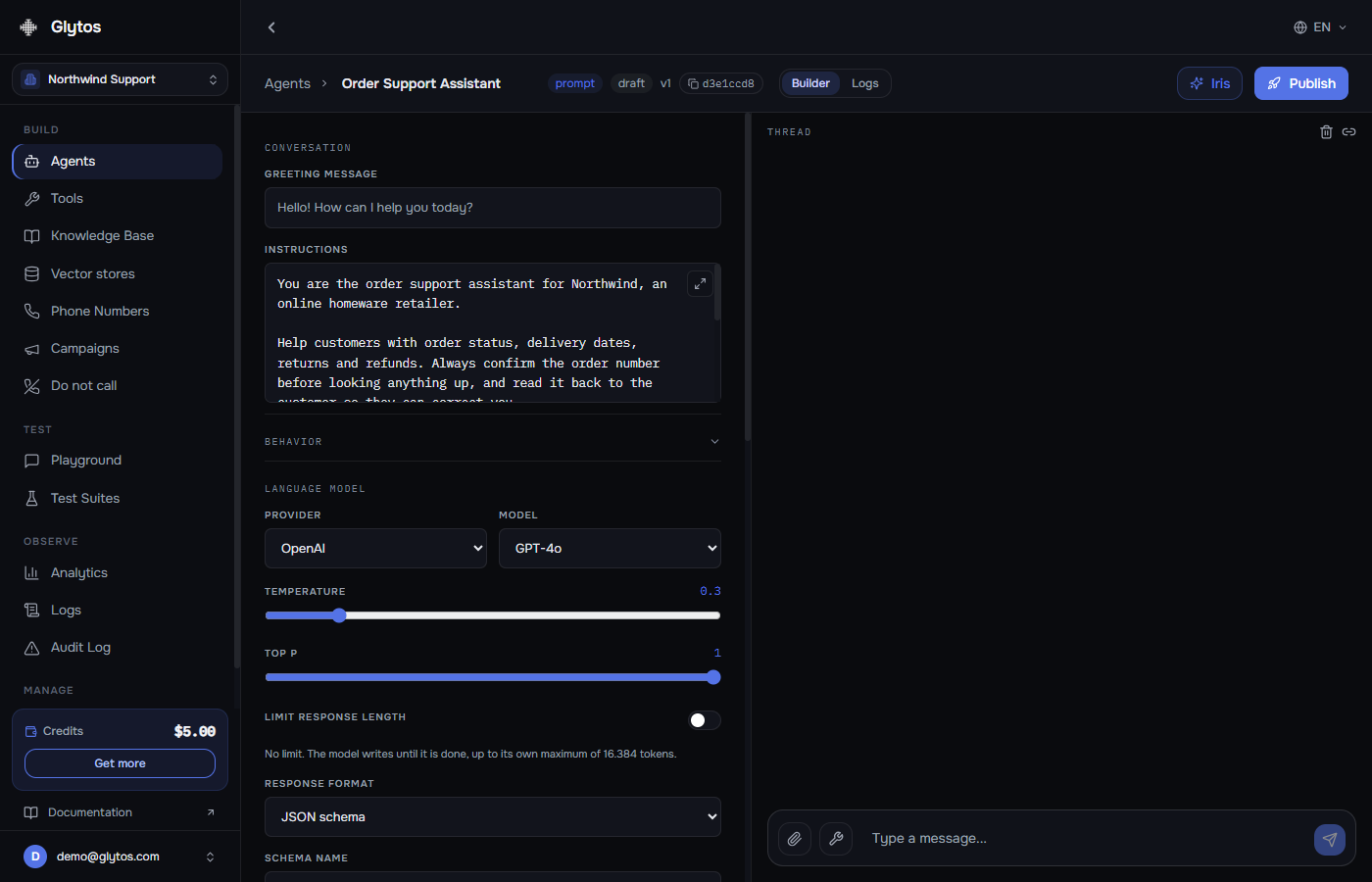1372x882 pixels.
Task: Go to Knowledge Base page
Action: 118,236
